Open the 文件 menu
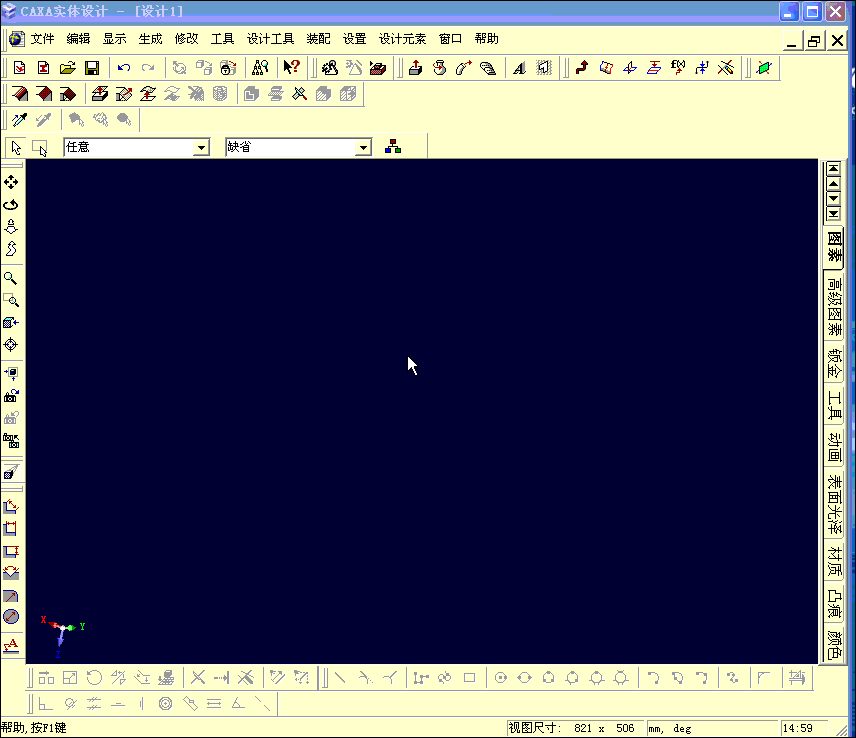Viewport: 856px width, 738px height. (x=42, y=39)
